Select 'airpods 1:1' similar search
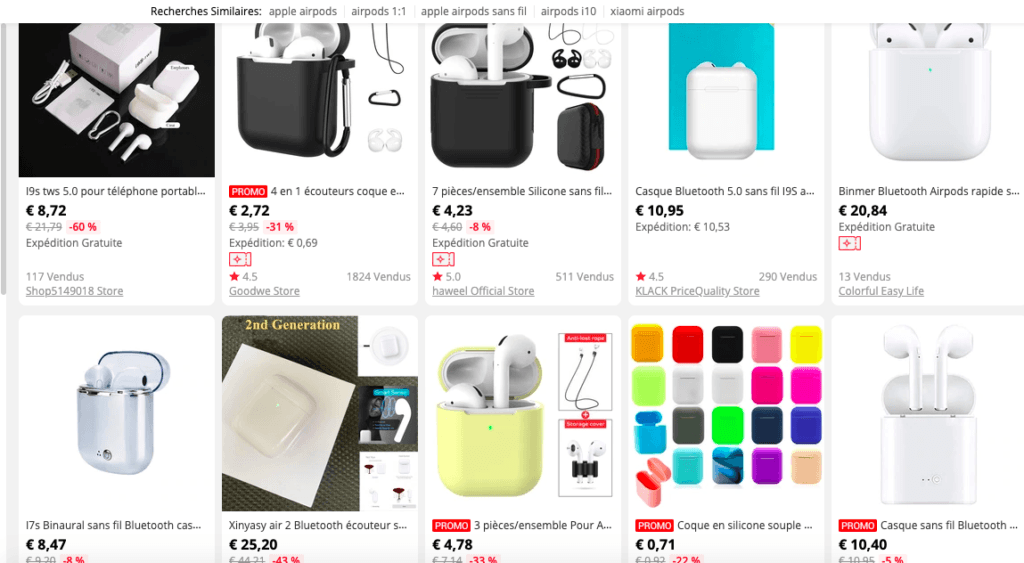This screenshot has width=1024, height=563. 379,11
